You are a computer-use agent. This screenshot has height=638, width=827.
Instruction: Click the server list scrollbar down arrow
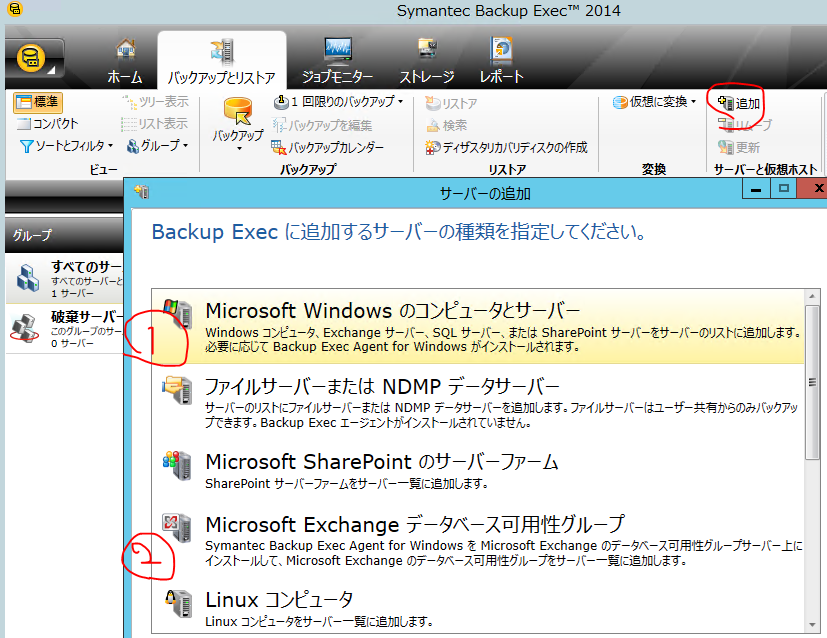(x=812, y=625)
